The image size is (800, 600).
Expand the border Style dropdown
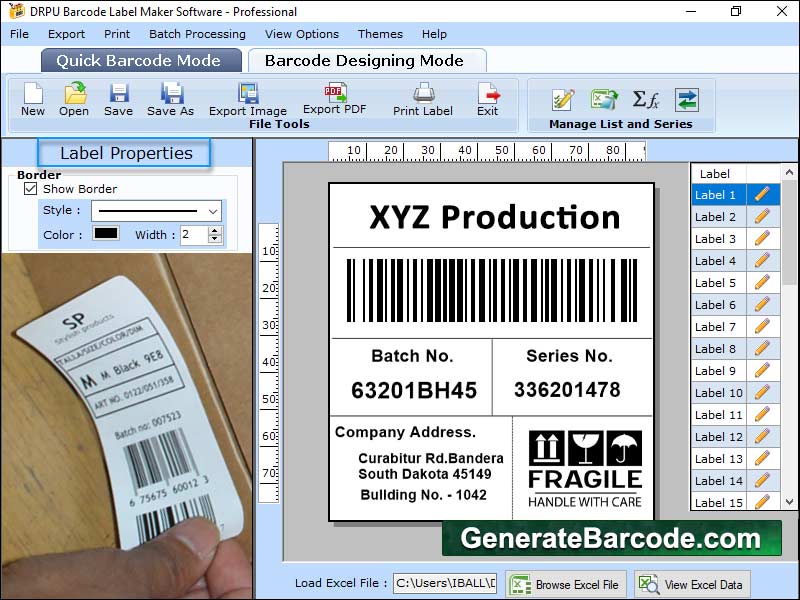click(x=213, y=211)
